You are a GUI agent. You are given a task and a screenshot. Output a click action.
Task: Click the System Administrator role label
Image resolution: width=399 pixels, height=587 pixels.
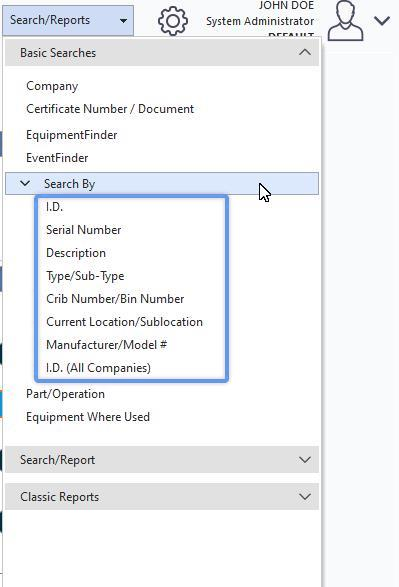(260, 21)
